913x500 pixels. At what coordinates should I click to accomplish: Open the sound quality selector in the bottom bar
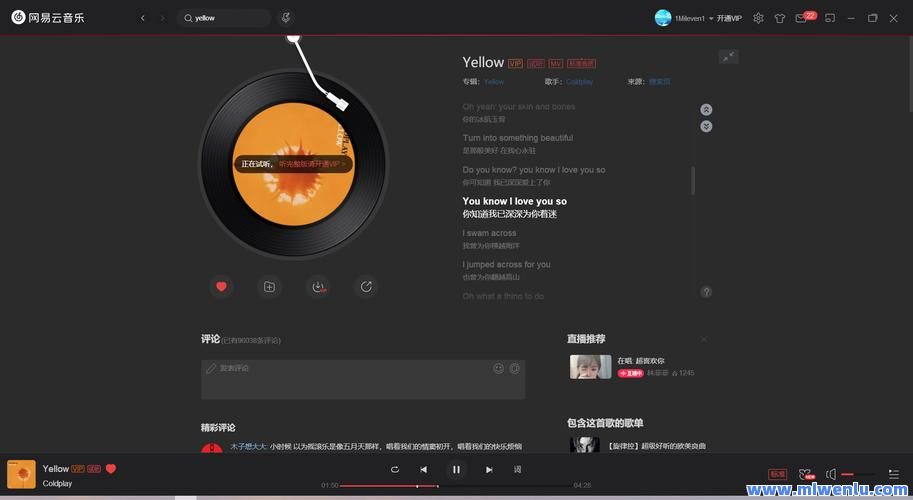coord(777,474)
